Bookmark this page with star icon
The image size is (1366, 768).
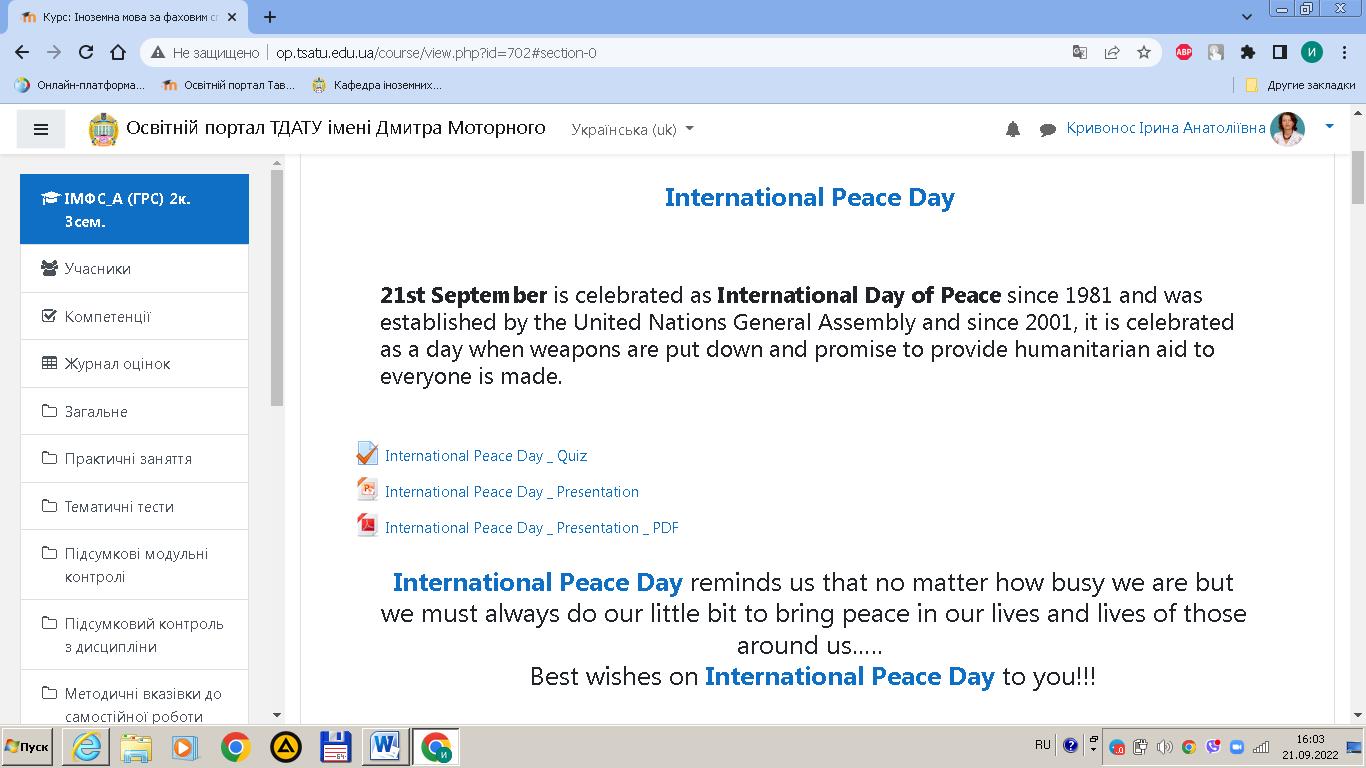1144,53
